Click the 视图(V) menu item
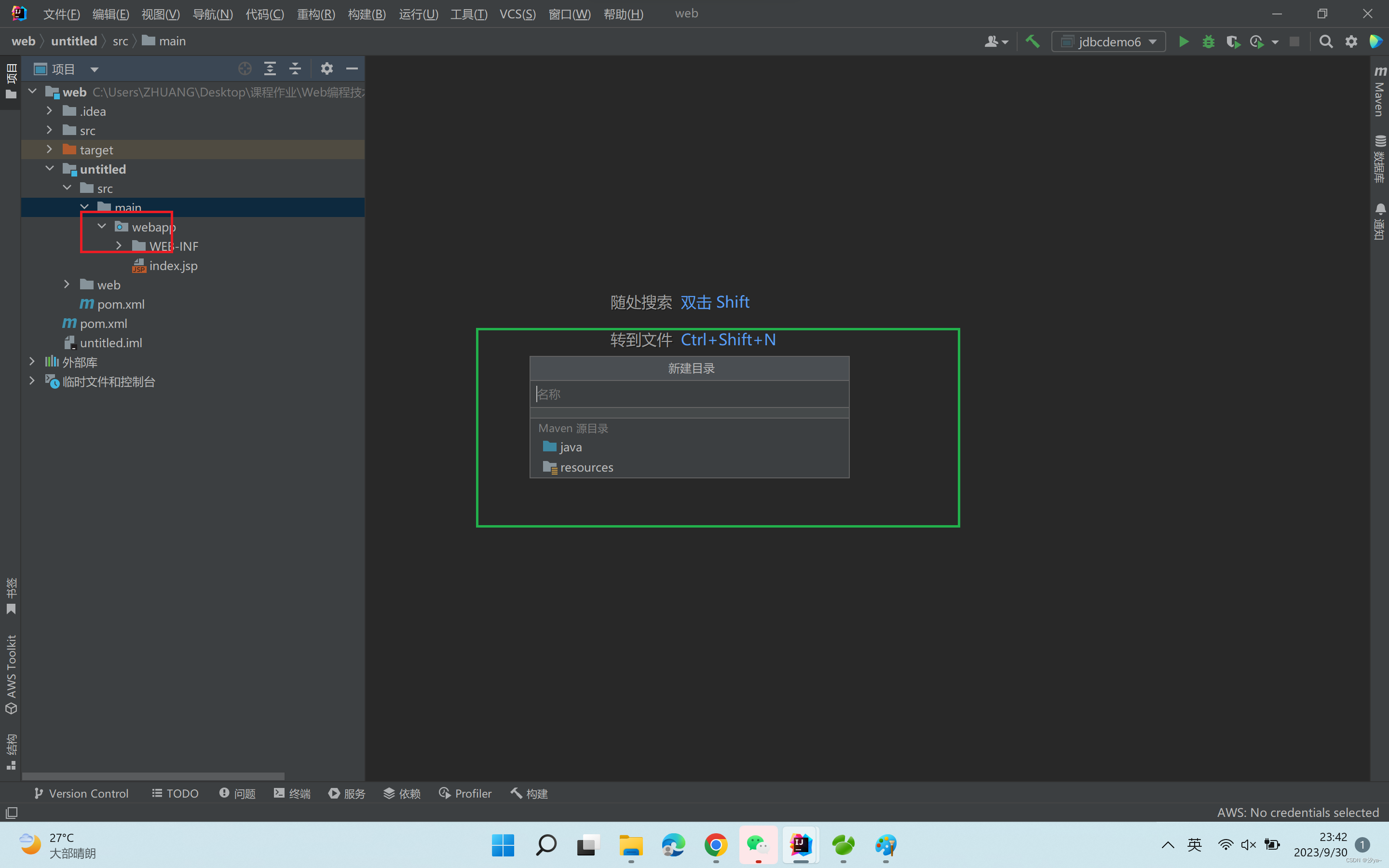The width and height of the screenshot is (1389, 868). 159,13
